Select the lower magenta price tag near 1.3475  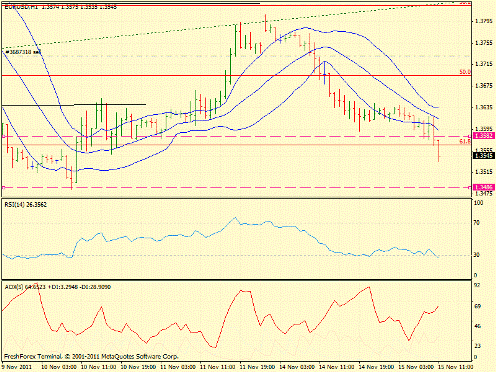click(x=484, y=187)
